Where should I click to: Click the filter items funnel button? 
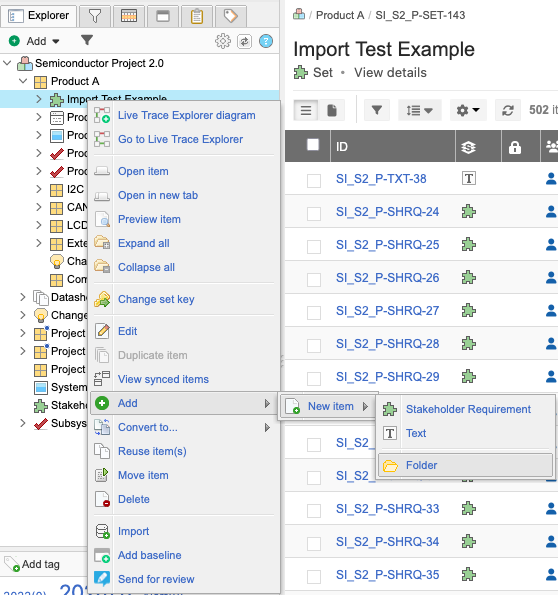click(377, 110)
